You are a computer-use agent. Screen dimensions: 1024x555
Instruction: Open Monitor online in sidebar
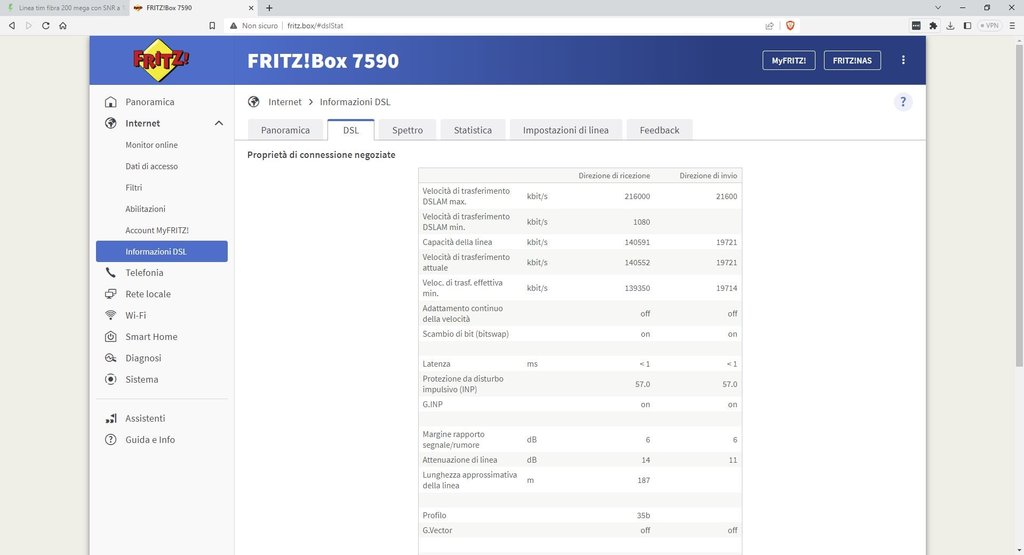pyautogui.click(x=152, y=145)
